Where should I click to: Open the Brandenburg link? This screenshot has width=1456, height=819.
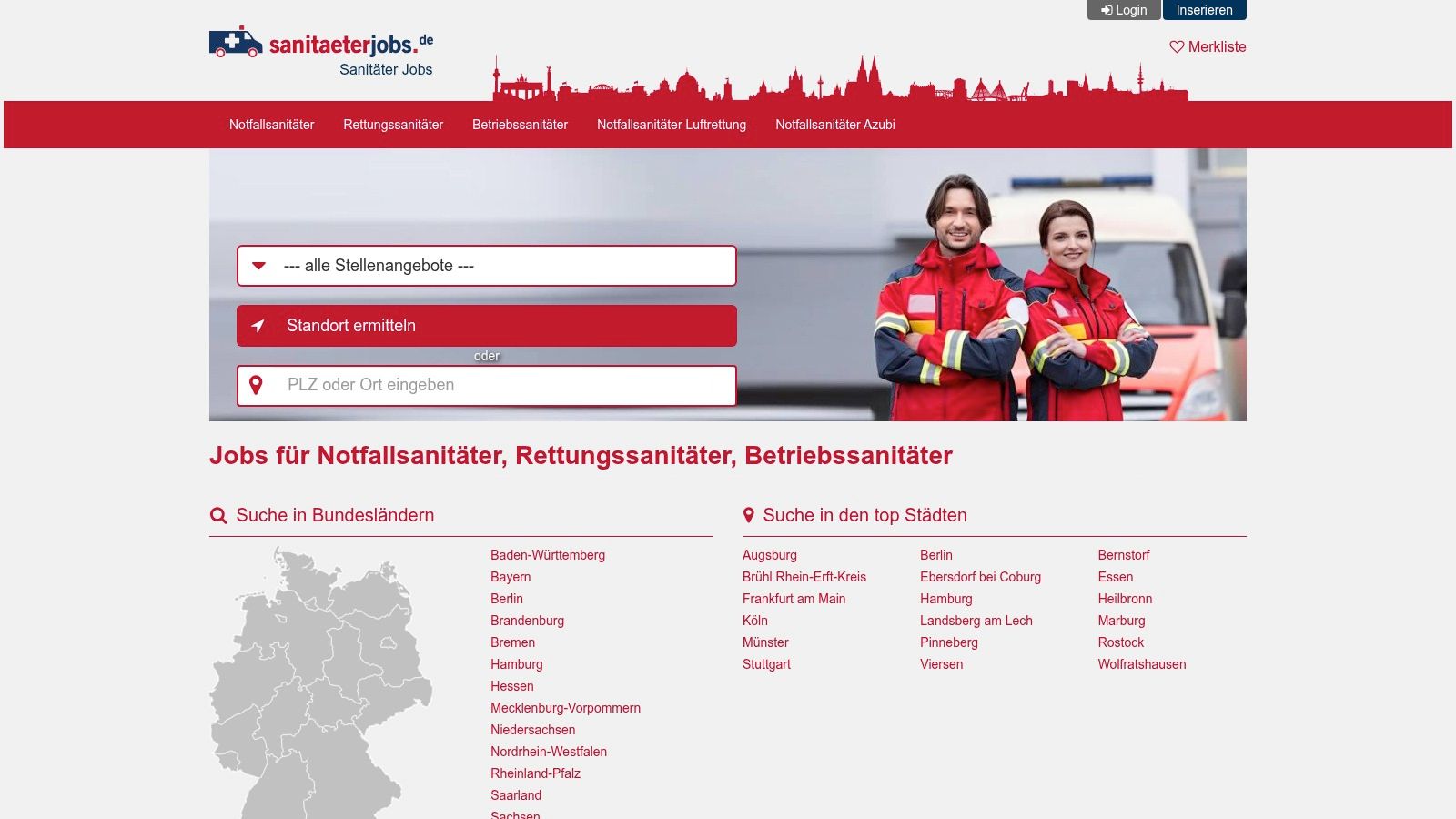pyautogui.click(x=527, y=621)
